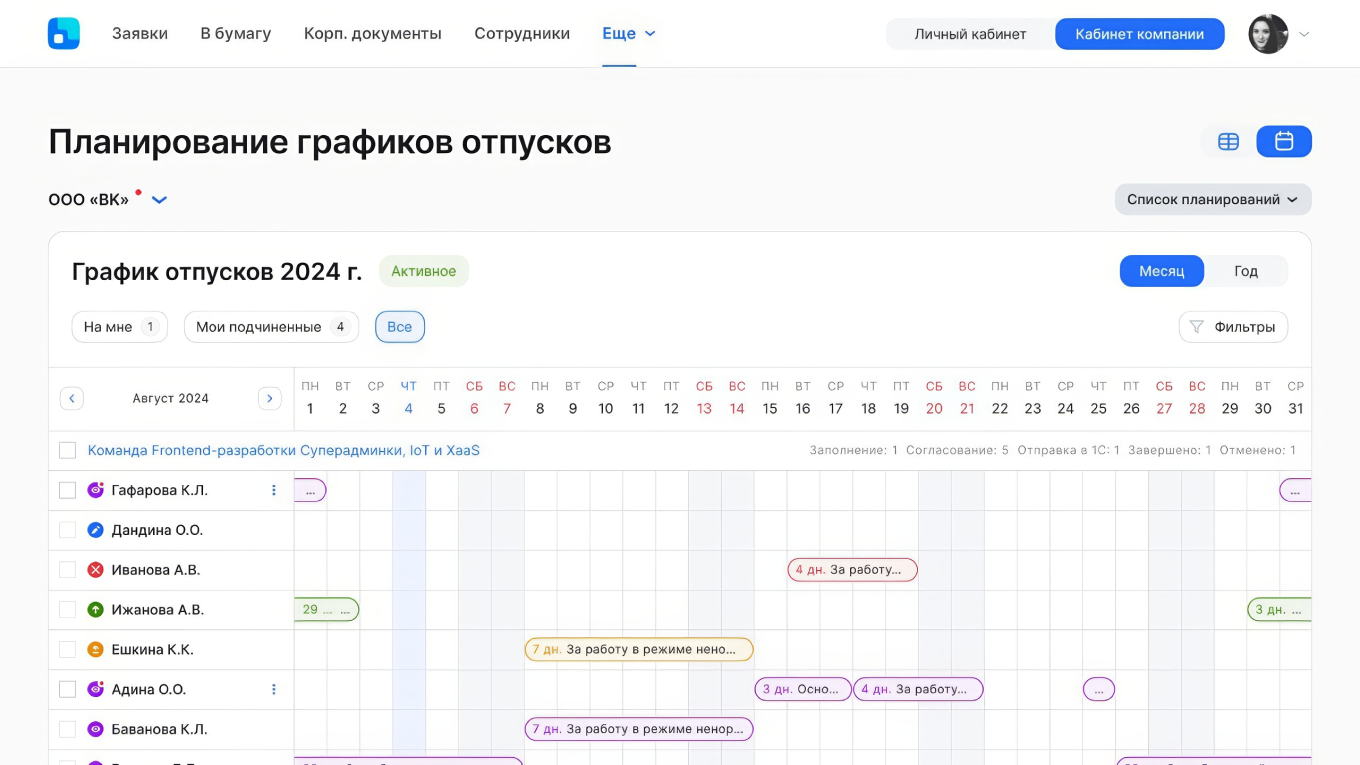
Task: Tick the checkbox beside Ешкина К.К.
Action: (67, 649)
